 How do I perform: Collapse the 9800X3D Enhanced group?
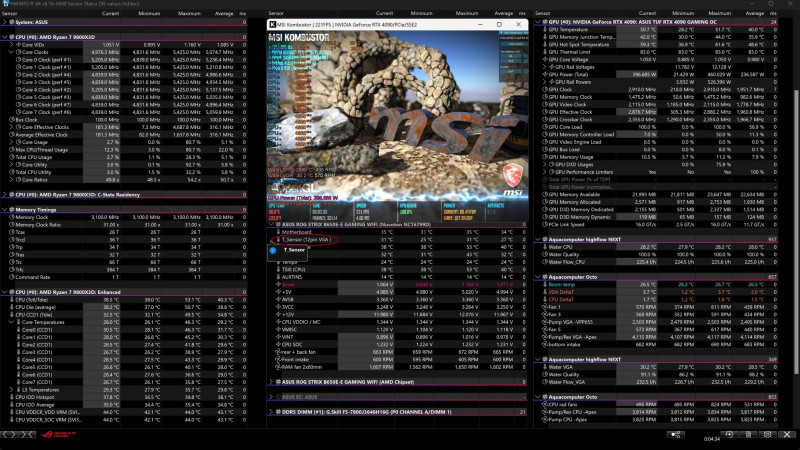pyautogui.click(x=5, y=292)
